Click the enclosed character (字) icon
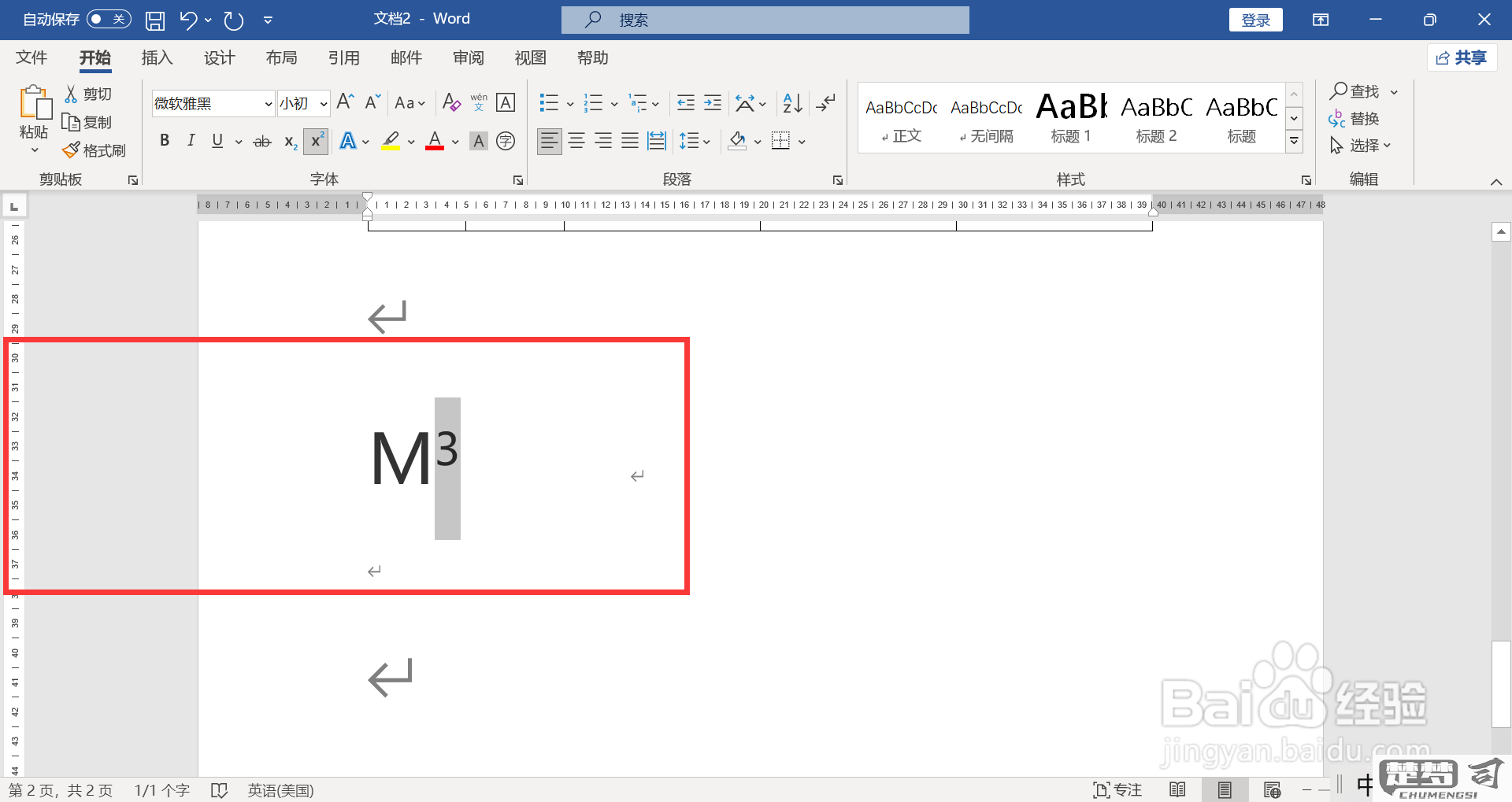The width and height of the screenshot is (1512, 802). [506, 141]
